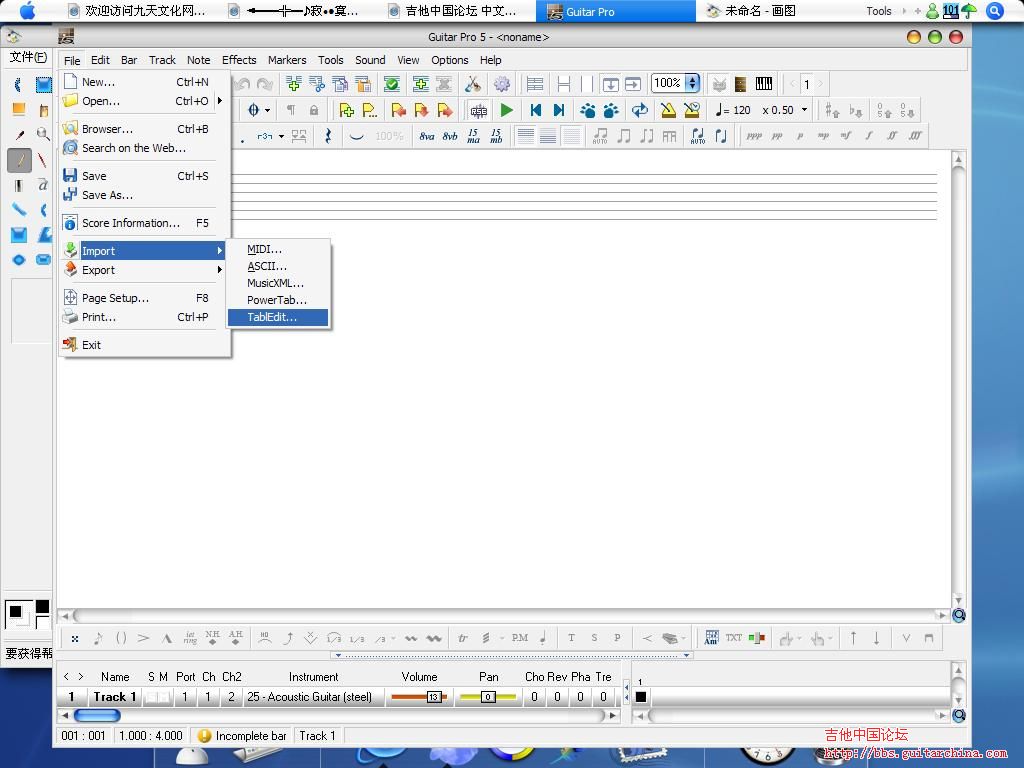Open the x 0.50 speed dropdown arrow
1024x768 pixels.
(x=805, y=110)
